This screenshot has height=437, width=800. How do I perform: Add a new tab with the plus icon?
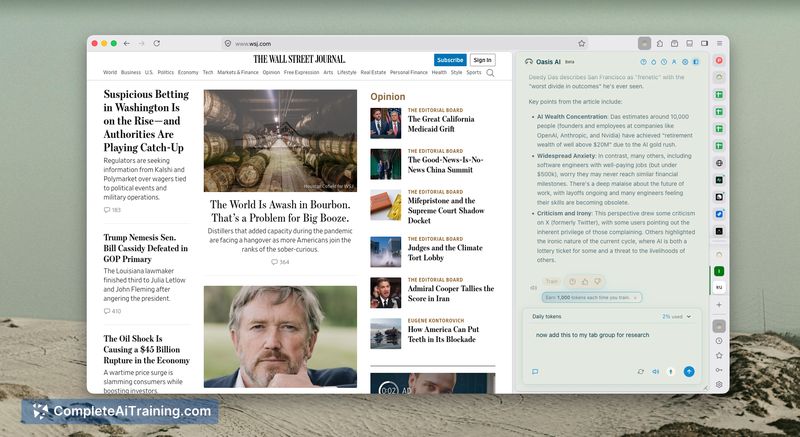[719, 305]
